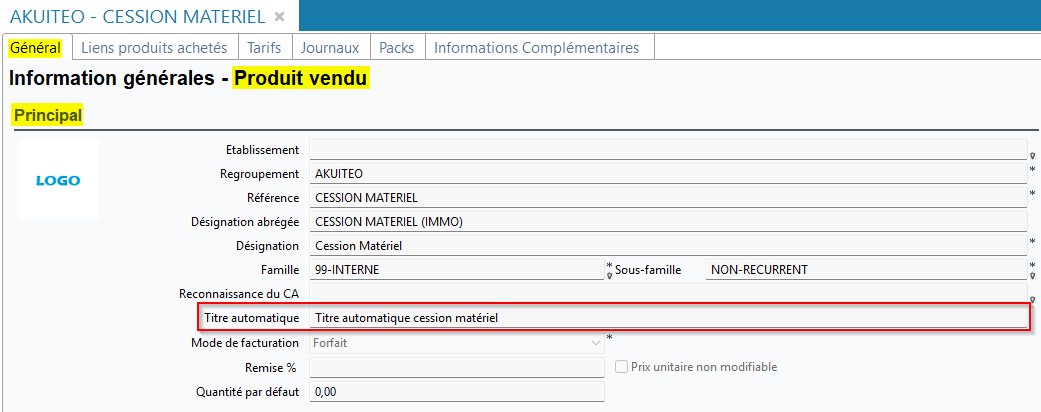The height and width of the screenshot is (412, 1041).
Task: Enable Prix unitaire non modifiable checkbox
Action: pyautogui.click(x=621, y=367)
